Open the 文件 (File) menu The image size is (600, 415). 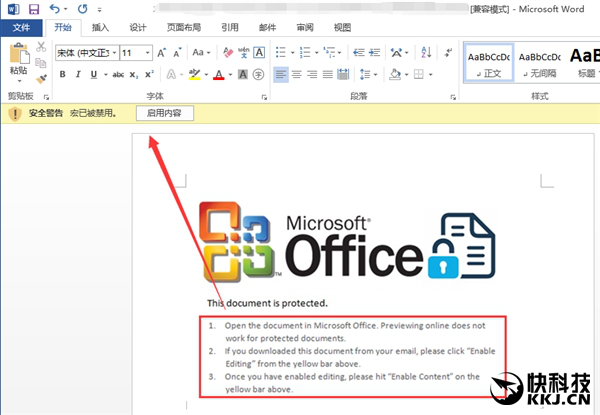pyautogui.click(x=21, y=28)
